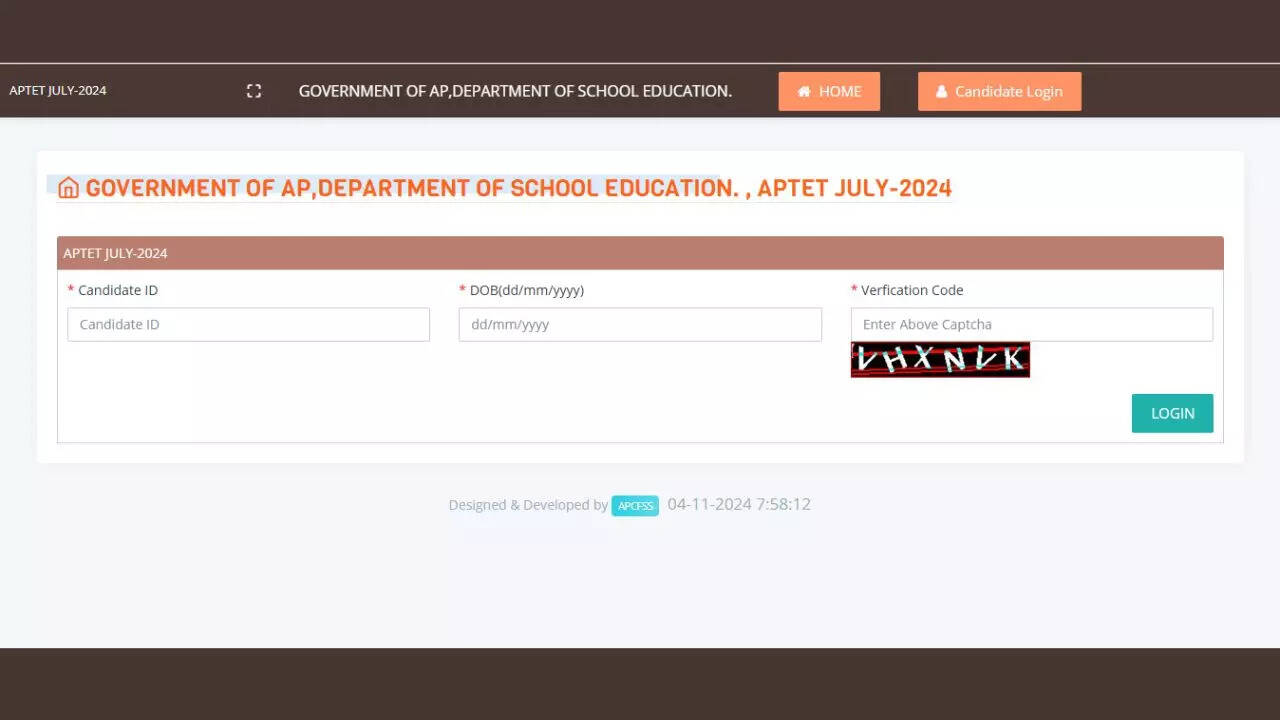Click the white department title in navbar
Viewport: 1280px width, 720px height.
(515, 91)
